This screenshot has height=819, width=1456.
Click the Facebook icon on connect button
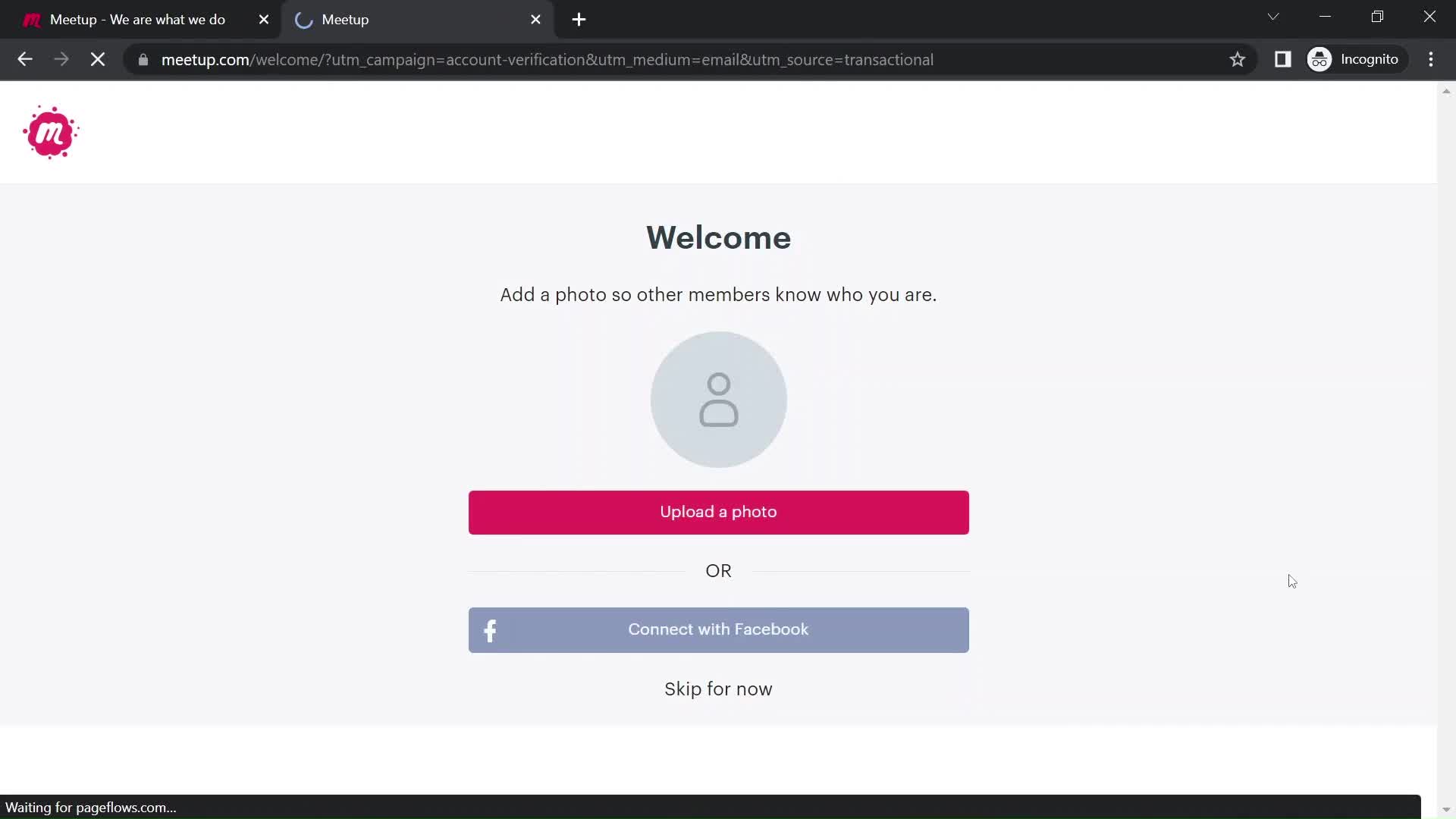coord(490,629)
